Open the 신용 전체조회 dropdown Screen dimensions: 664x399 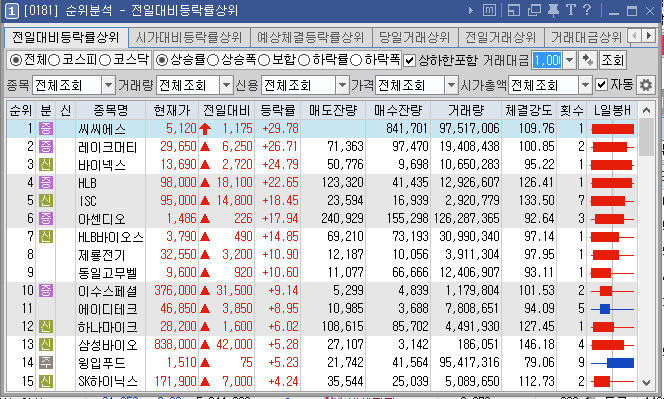[342, 86]
